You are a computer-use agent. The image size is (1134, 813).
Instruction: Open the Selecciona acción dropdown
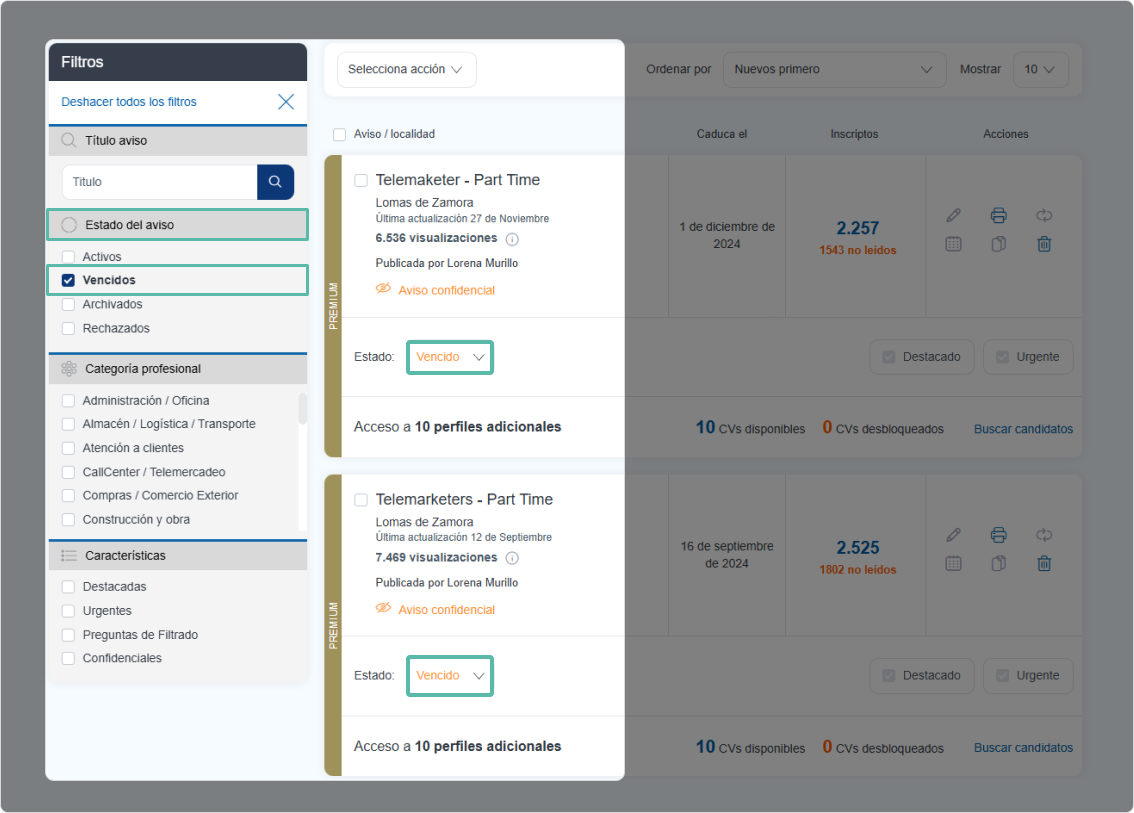click(x=406, y=70)
